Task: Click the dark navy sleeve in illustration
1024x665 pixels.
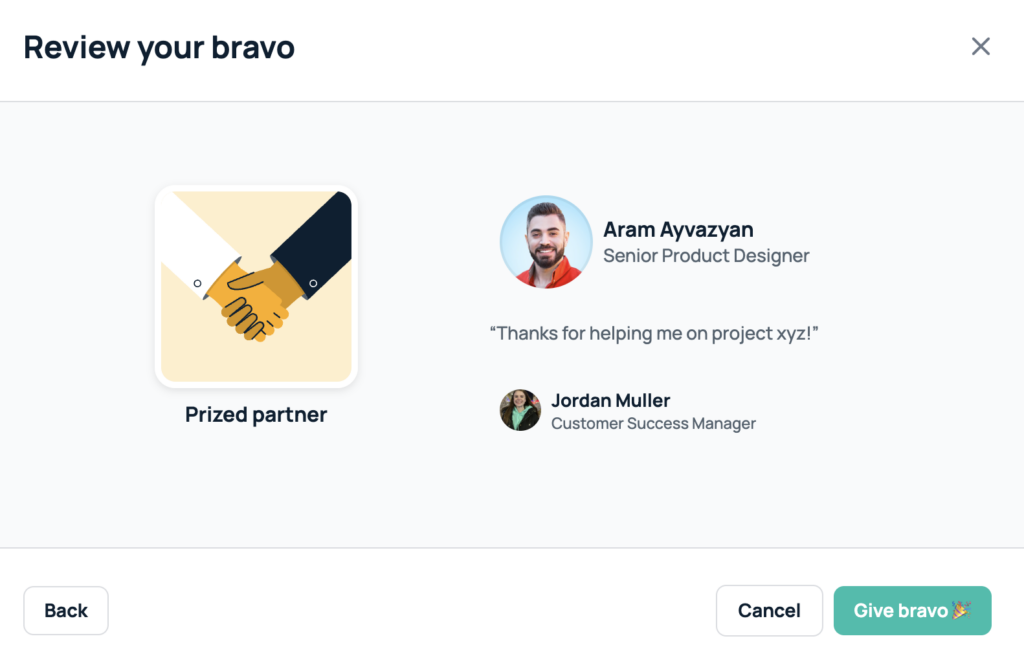Action: click(315, 246)
